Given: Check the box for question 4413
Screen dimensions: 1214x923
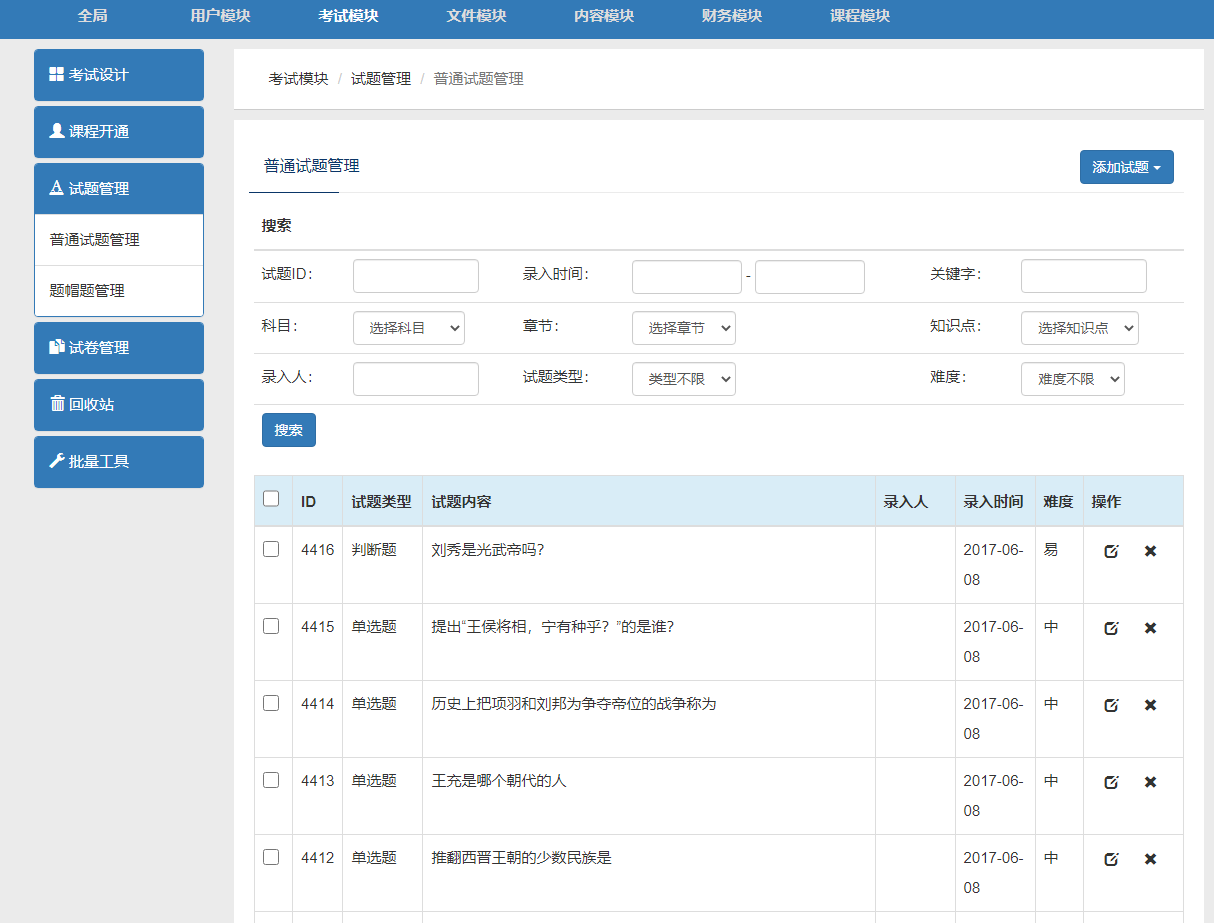Looking at the screenshot, I should click(x=271, y=780).
